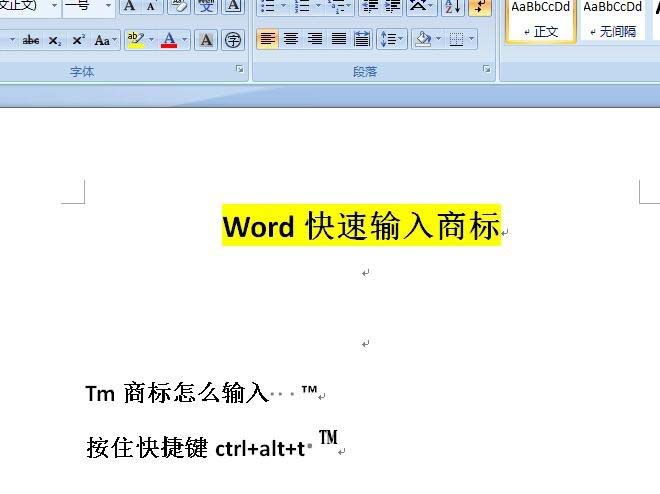The height and width of the screenshot is (494, 660).
Task: Apply red font color
Action: (x=169, y=40)
